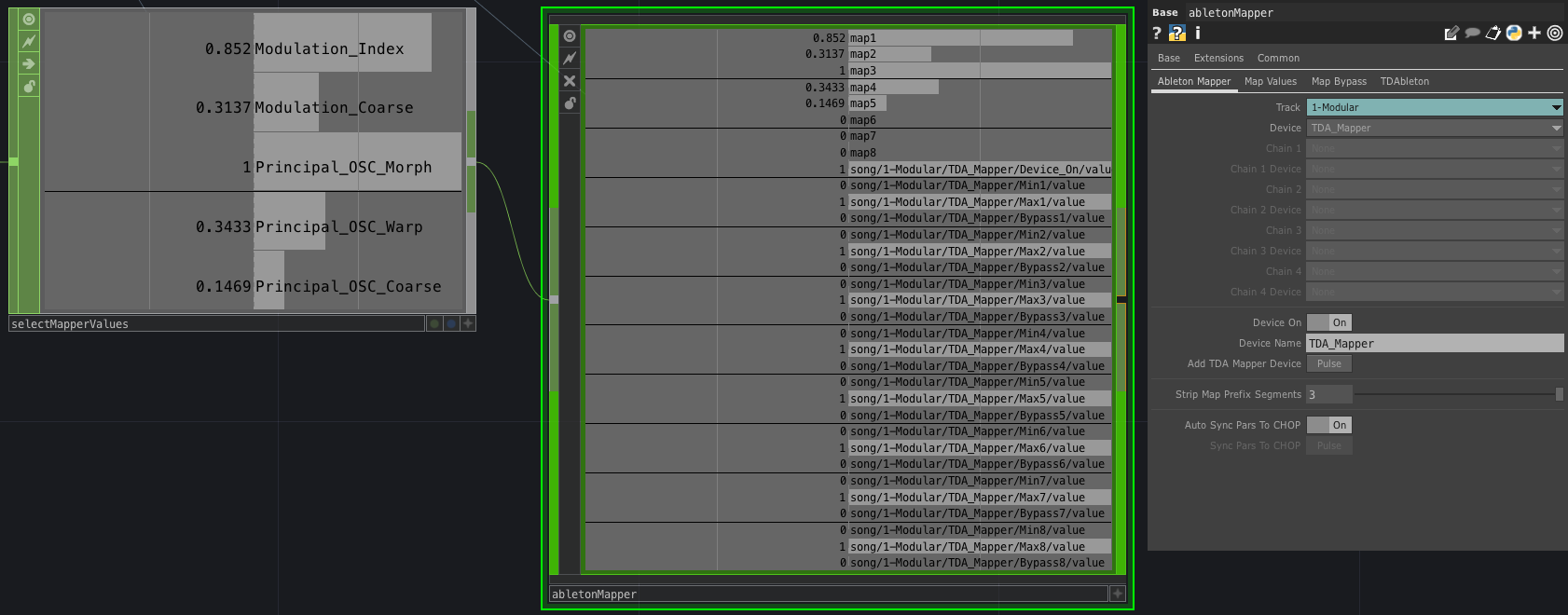Image resolution: width=1568 pixels, height=615 pixels.
Task: Toggle the Device On switch
Action: click(1328, 322)
